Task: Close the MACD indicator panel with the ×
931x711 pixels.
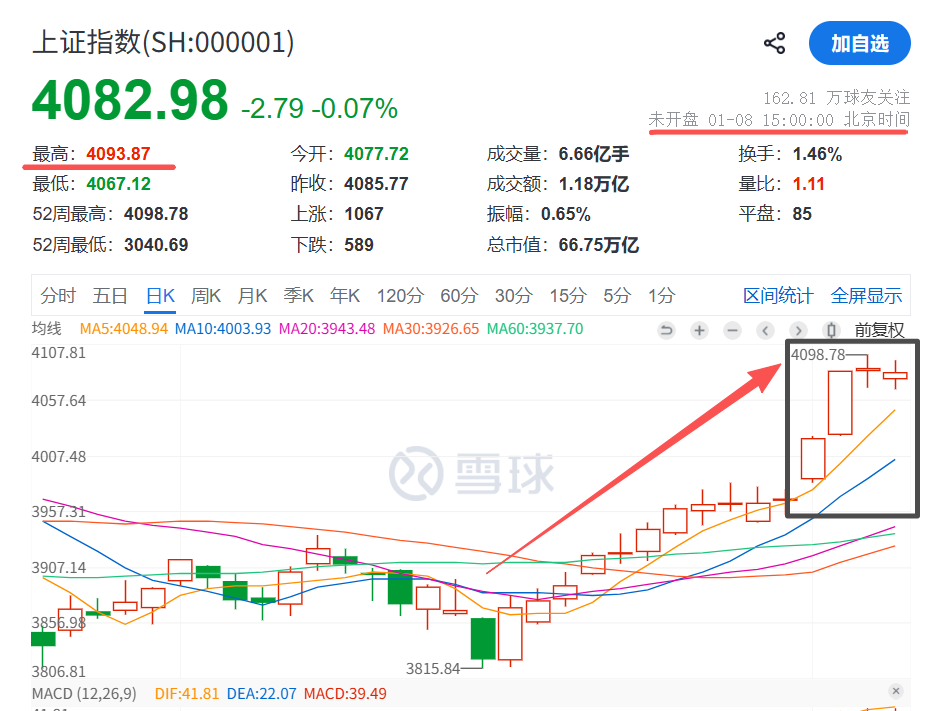Action: pos(897,690)
